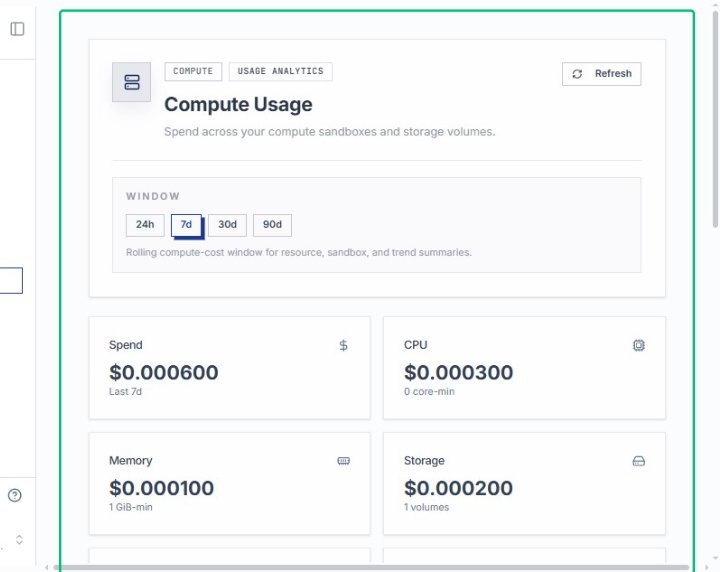The height and width of the screenshot is (572, 720).
Task: Click the COMPUTE tag
Action: 193,72
